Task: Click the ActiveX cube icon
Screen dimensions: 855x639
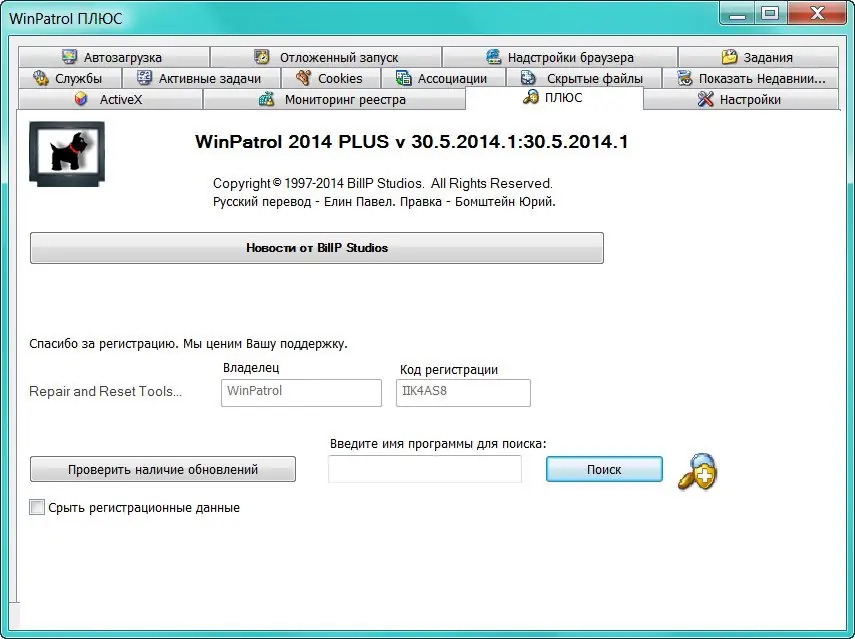Action: [81, 99]
